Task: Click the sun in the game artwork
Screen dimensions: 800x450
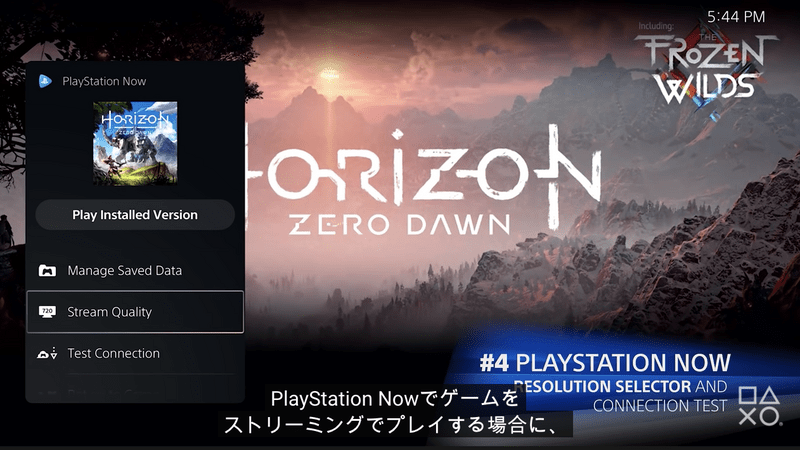Action: (x=330, y=75)
